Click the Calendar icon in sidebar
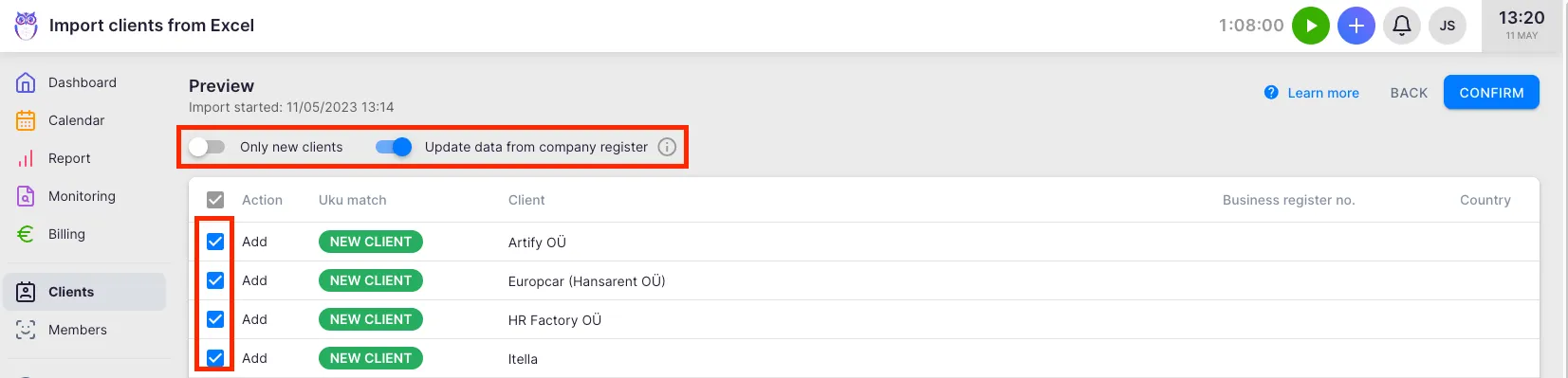The image size is (1568, 378). [26, 120]
